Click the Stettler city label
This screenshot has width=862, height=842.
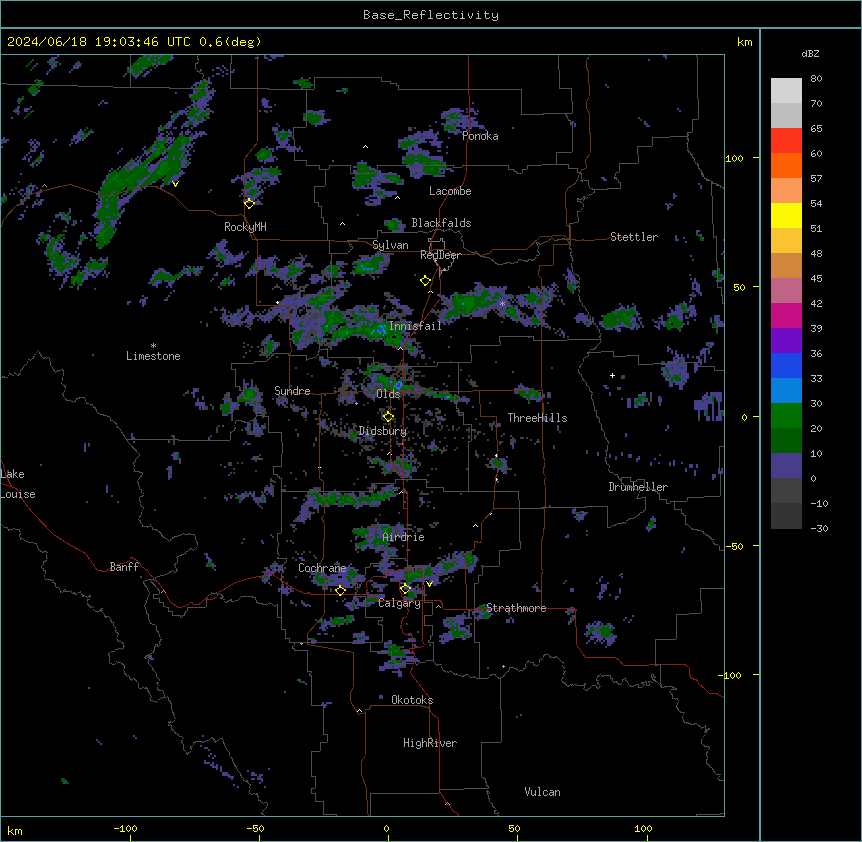634,237
